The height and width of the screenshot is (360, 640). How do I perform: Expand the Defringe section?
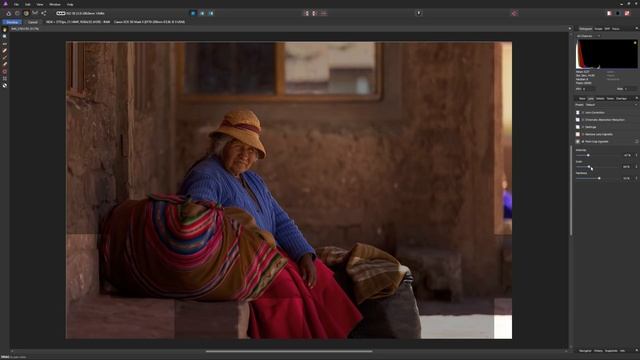click(x=583, y=127)
